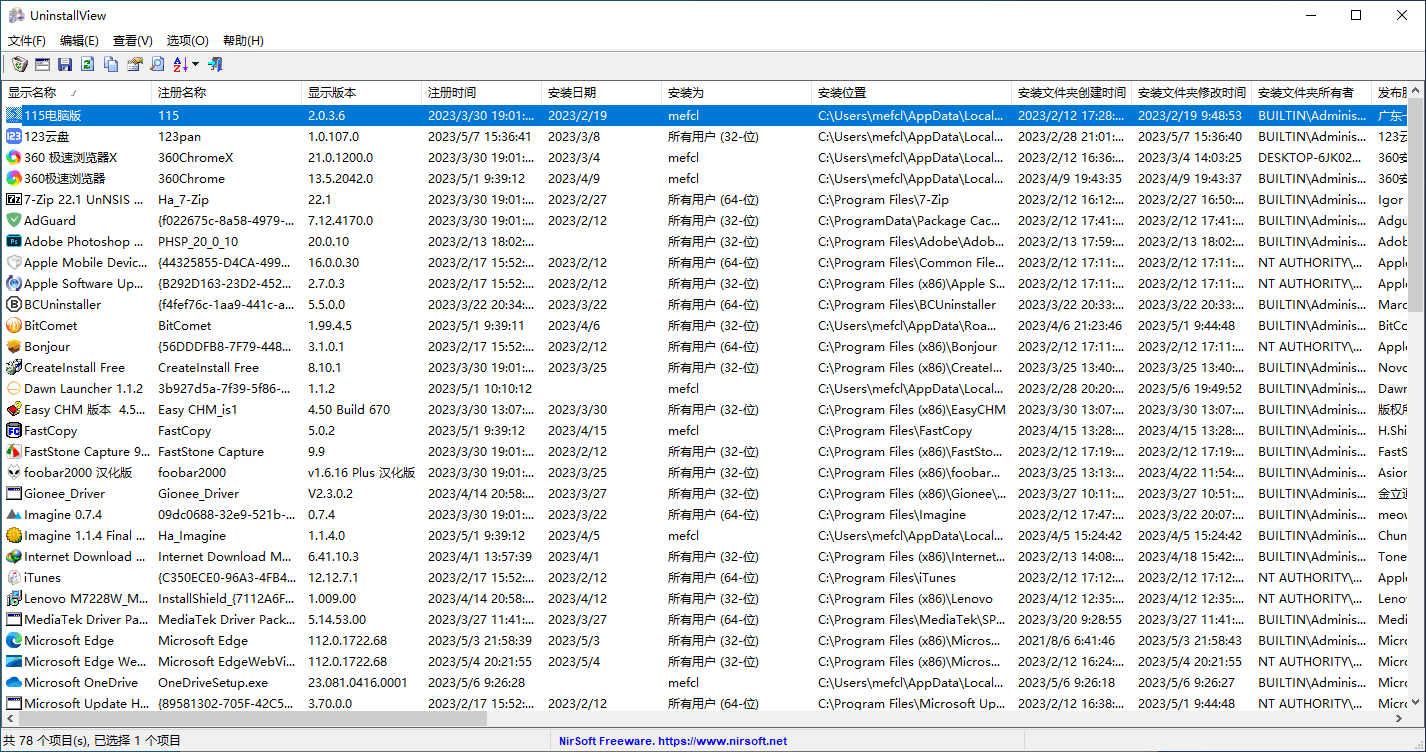Click the OneDriveSetup.exe registry name cell
Image resolution: width=1426 pixels, height=752 pixels.
point(213,682)
